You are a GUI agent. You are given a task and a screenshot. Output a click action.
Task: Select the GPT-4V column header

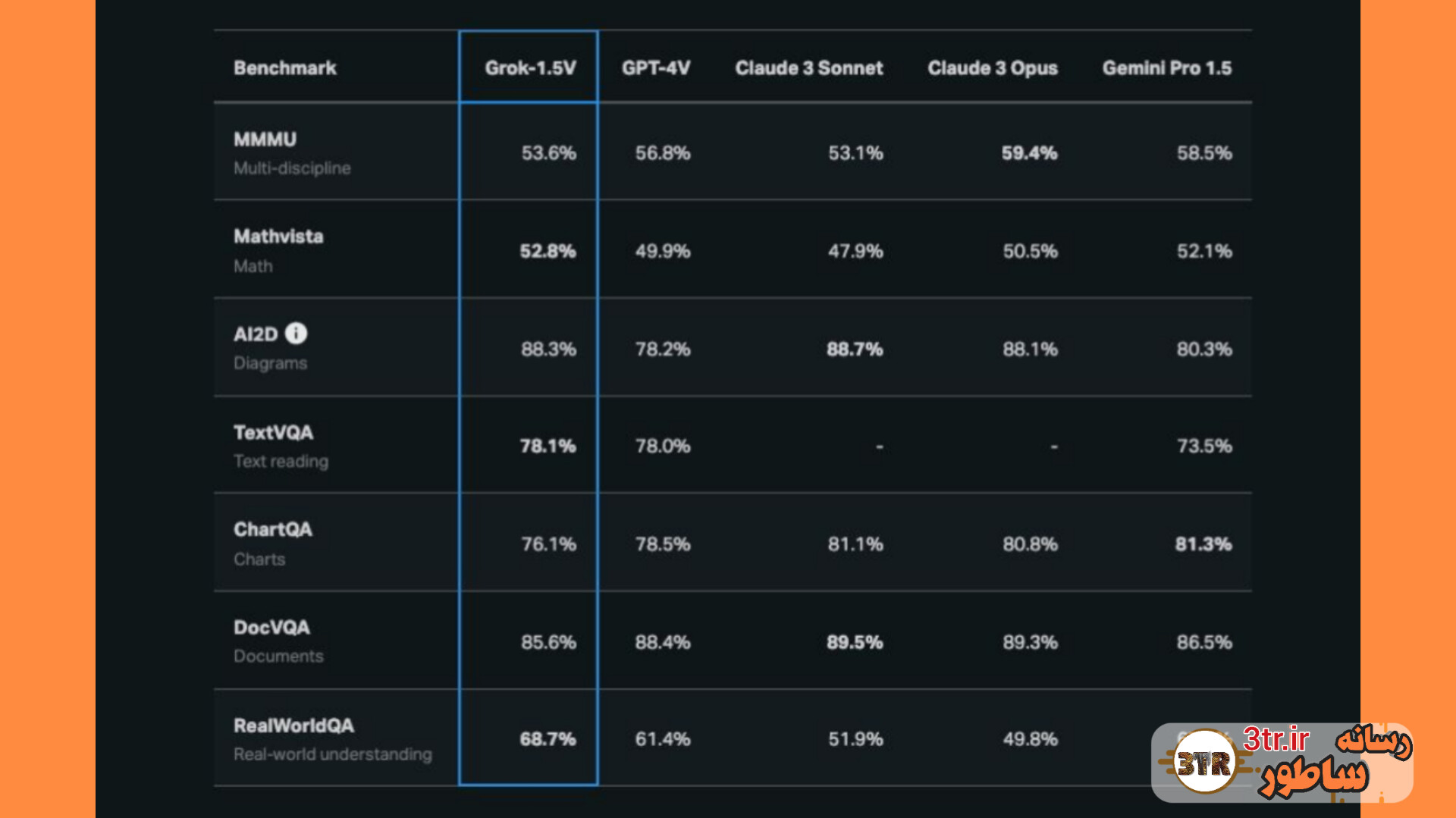coord(656,68)
